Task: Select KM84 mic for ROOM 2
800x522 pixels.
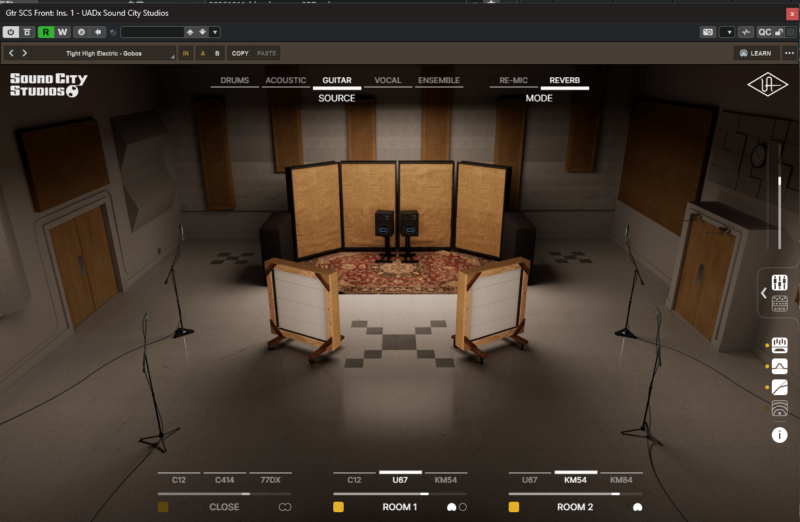Action: click(x=621, y=479)
